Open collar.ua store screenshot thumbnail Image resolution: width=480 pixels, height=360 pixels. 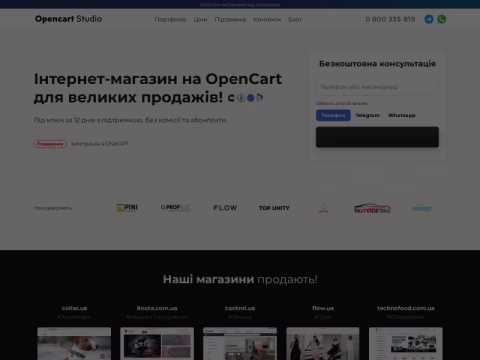pyautogui.click(x=74, y=343)
